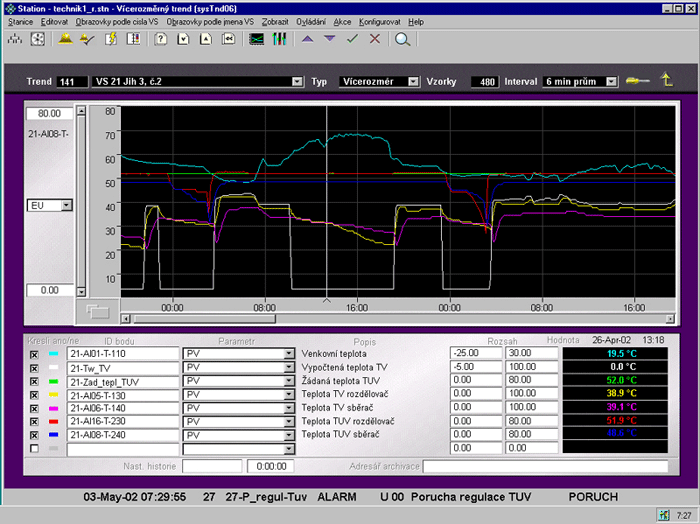Image resolution: width=700 pixels, height=524 pixels.
Task: Open the trend chart toolbar icon
Action: tap(257, 39)
